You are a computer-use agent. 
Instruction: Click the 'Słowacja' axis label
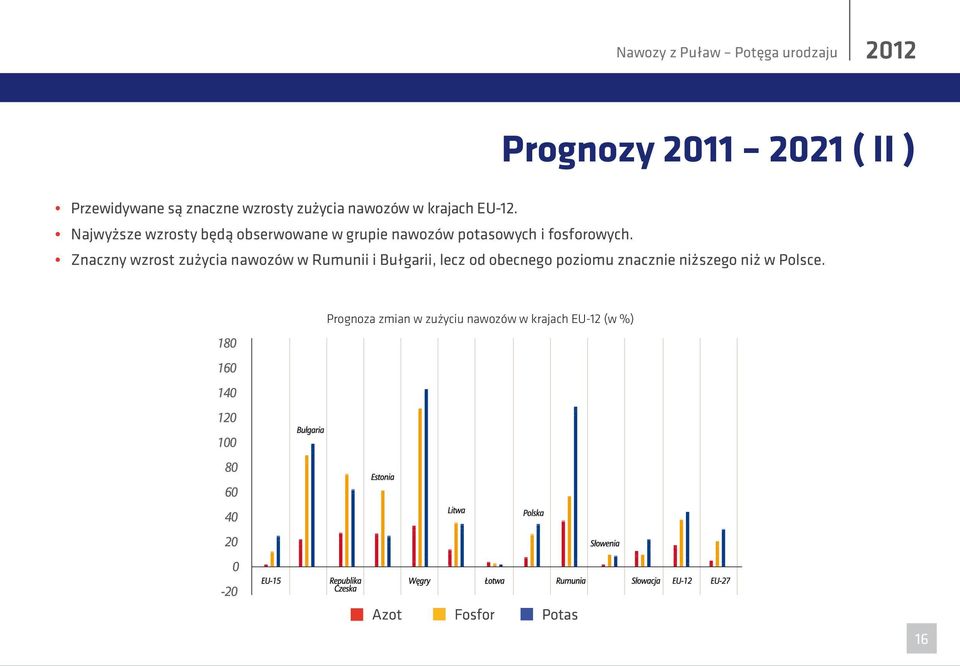point(646,581)
